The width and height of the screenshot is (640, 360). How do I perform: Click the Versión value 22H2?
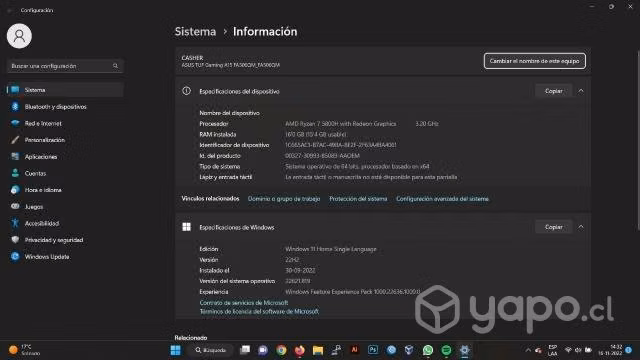[292, 260]
